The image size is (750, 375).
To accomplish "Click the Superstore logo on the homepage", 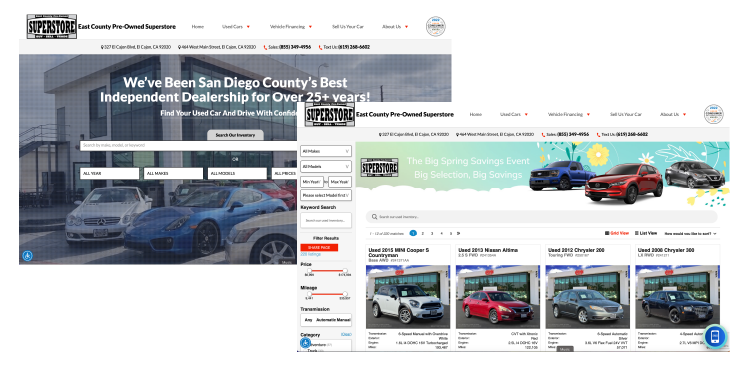I will coord(52,26).
